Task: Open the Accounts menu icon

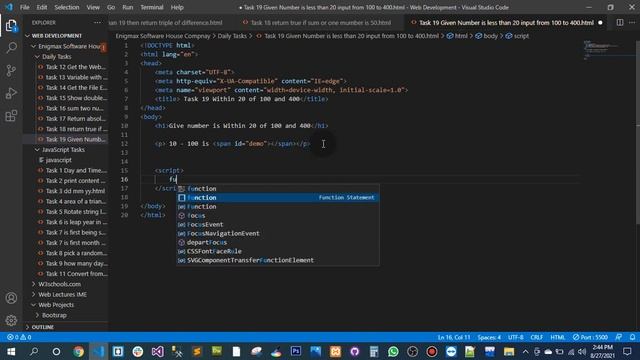Action: pos(11,298)
